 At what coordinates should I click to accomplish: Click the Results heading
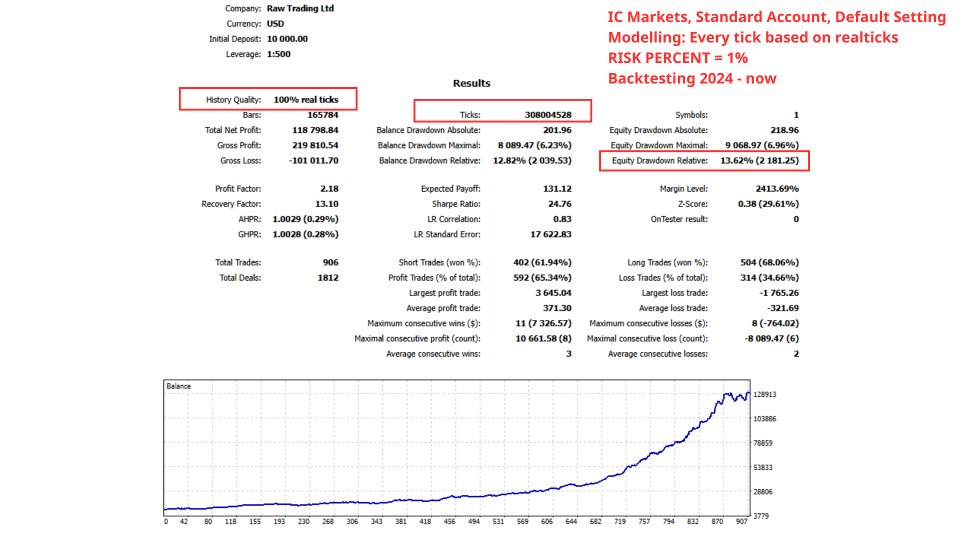[471, 83]
